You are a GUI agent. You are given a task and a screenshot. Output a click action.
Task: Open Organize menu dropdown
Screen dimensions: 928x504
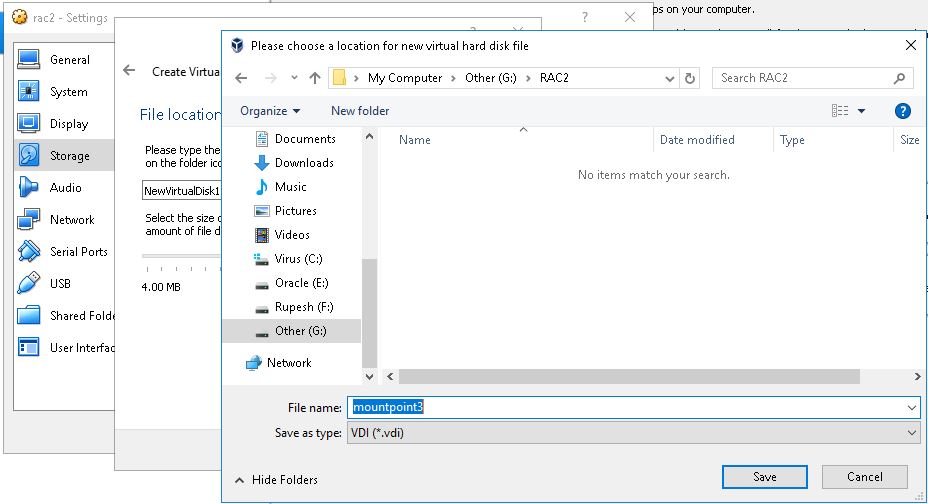click(x=270, y=111)
